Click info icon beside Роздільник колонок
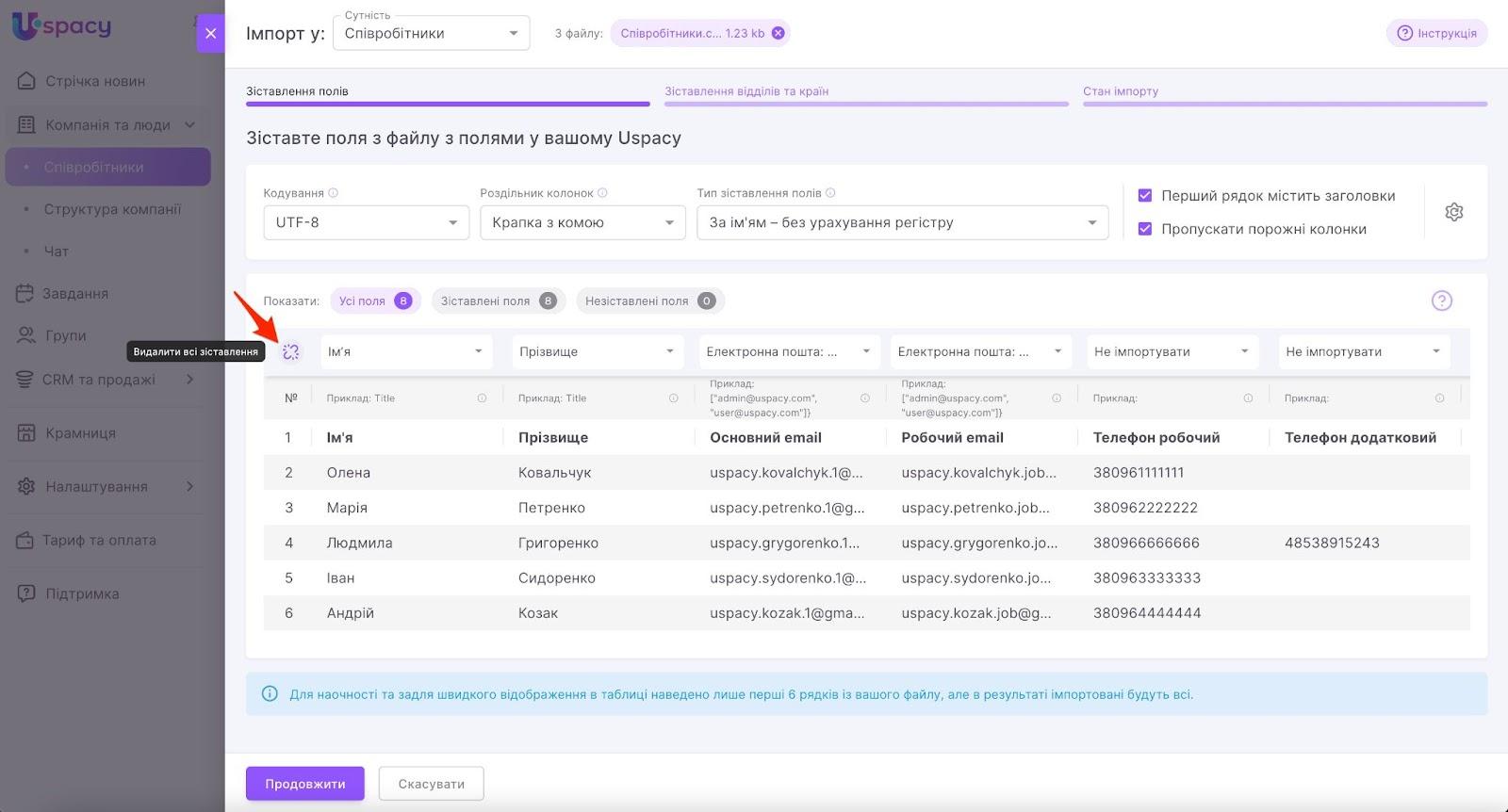Viewport: 1508px width, 812px height. (602, 193)
